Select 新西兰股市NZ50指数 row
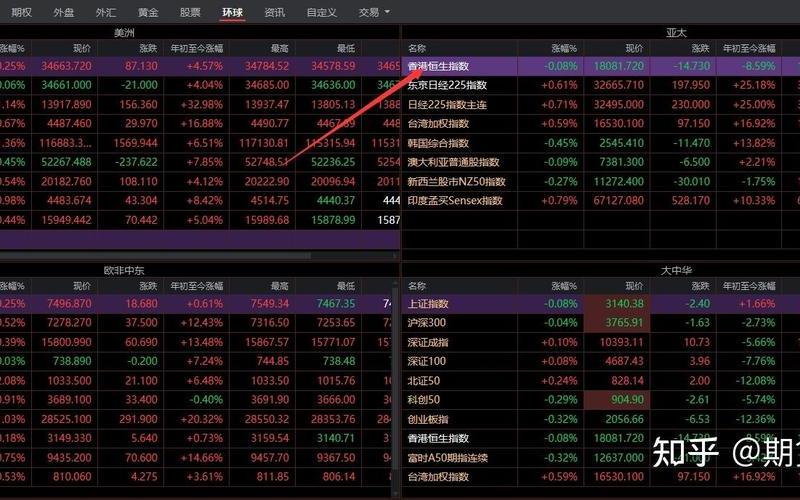This screenshot has height=500, width=800. (601, 182)
